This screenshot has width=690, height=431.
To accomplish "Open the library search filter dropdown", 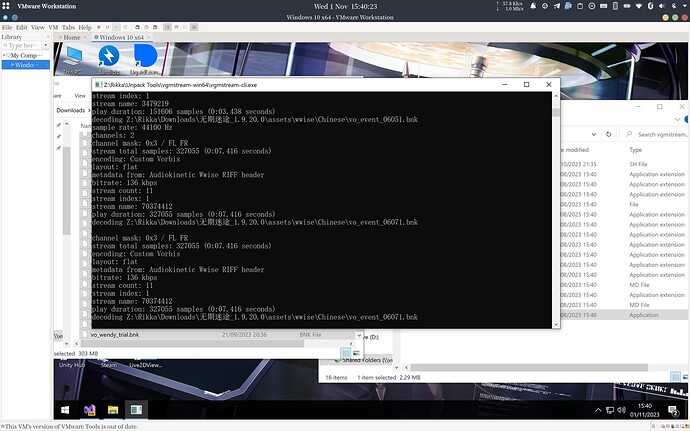I will coord(45,45).
